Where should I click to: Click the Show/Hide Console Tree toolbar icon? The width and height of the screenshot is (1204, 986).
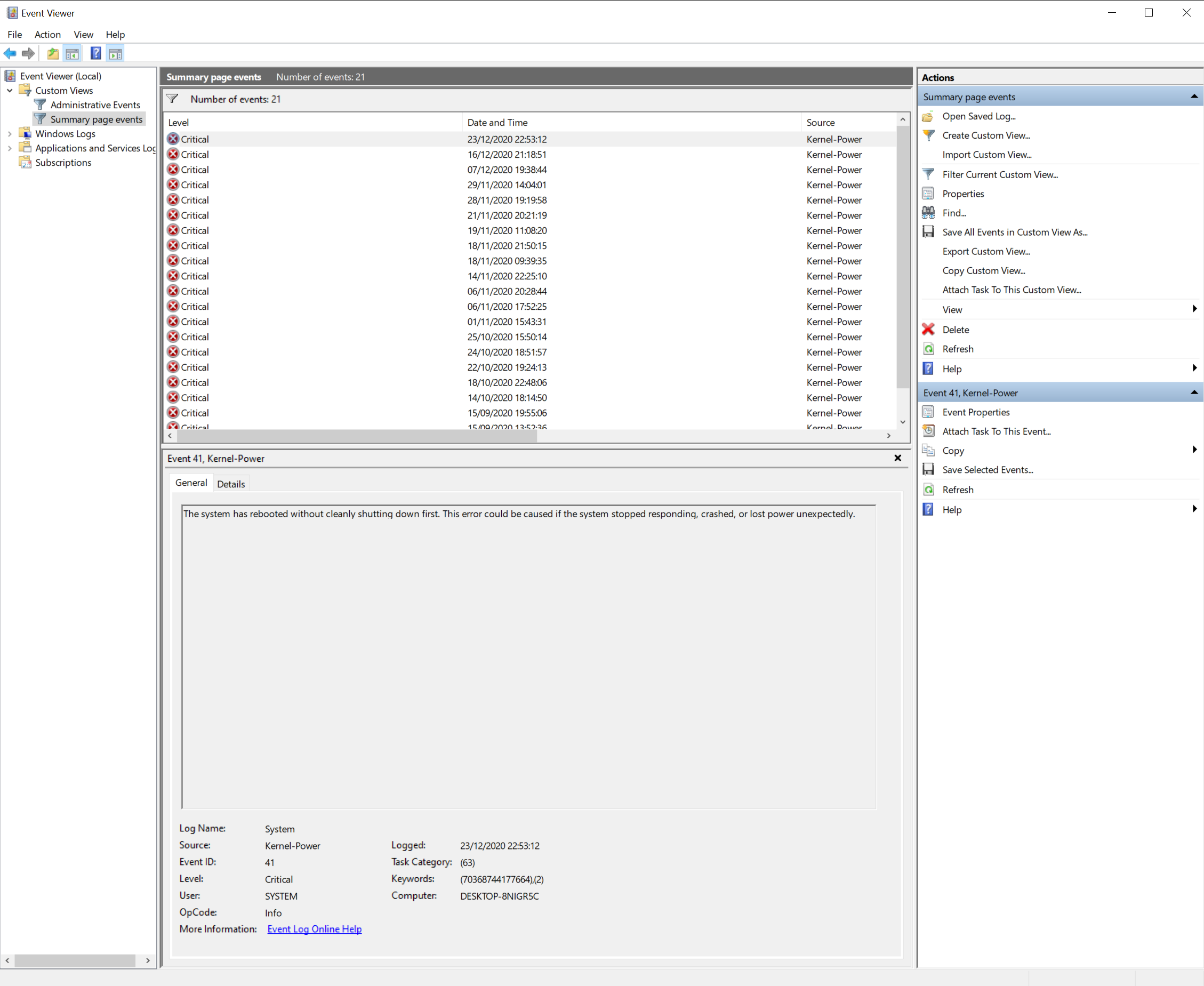pos(72,54)
